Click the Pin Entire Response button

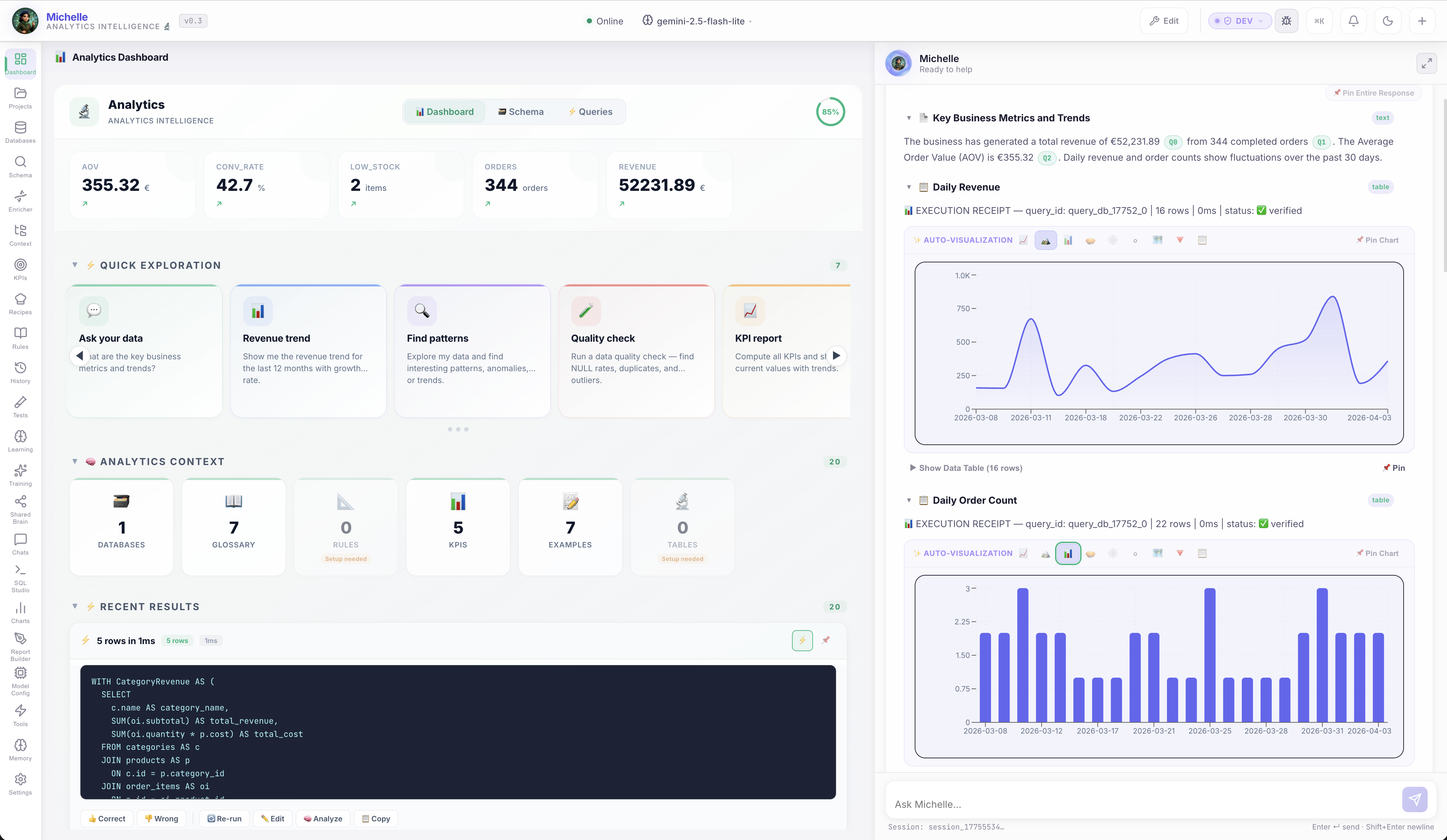tap(1373, 93)
